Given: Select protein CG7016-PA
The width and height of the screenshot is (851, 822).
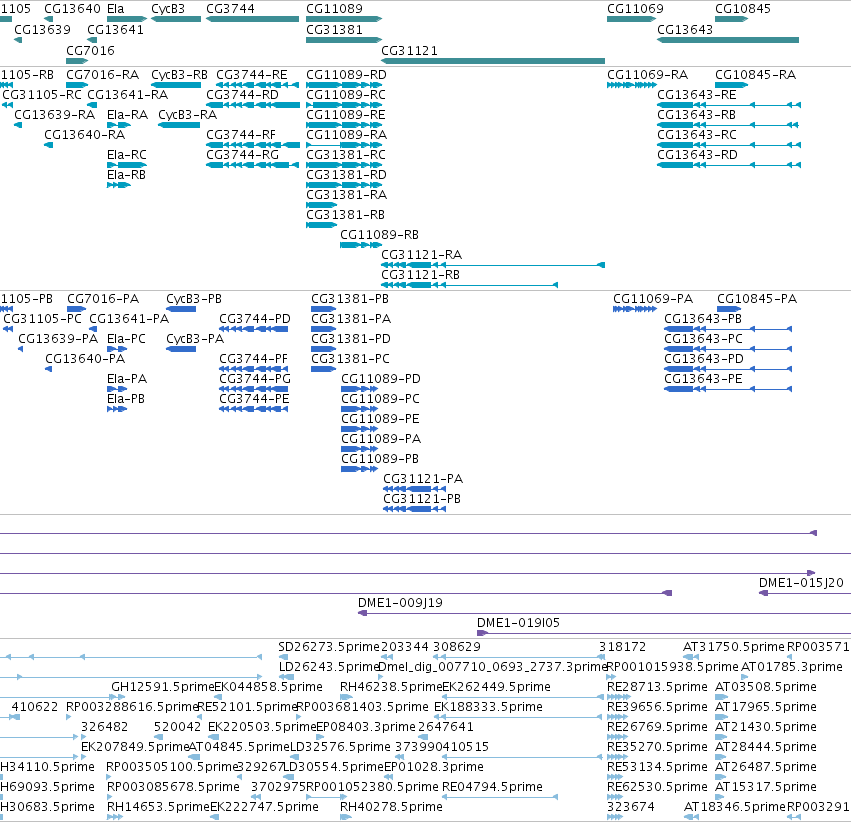Looking at the screenshot, I should point(103,299).
